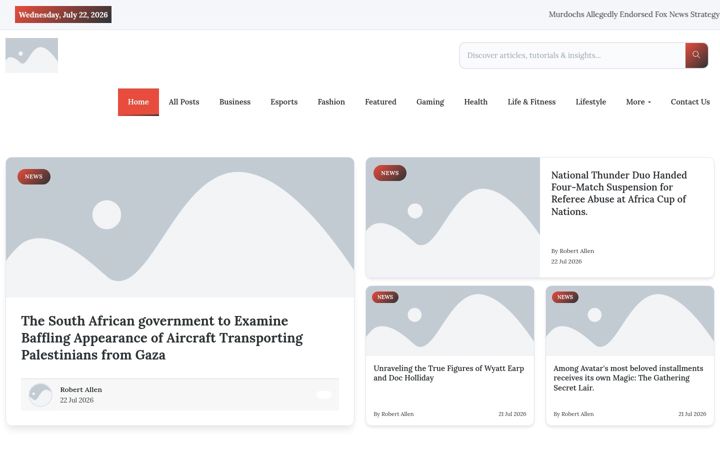Click the NEWS tag on the Wyatt Earp card
Screen dimensions: 720x450
pos(385,297)
